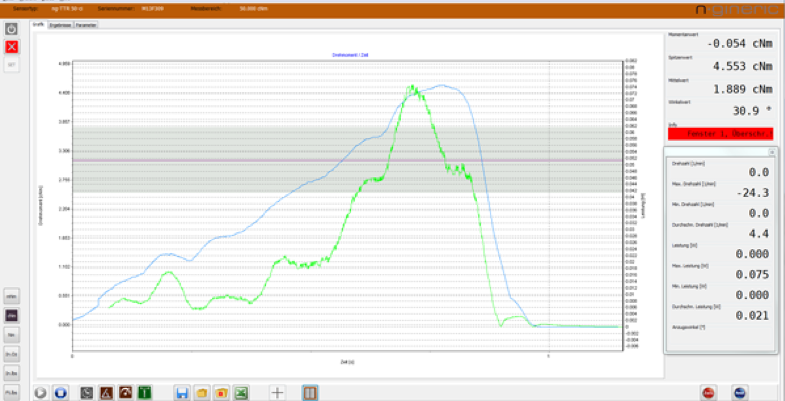Click the blue round stop button at bottom
Image resolution: width=785 pixels, height=401 pixels.
tap(61, 392)
